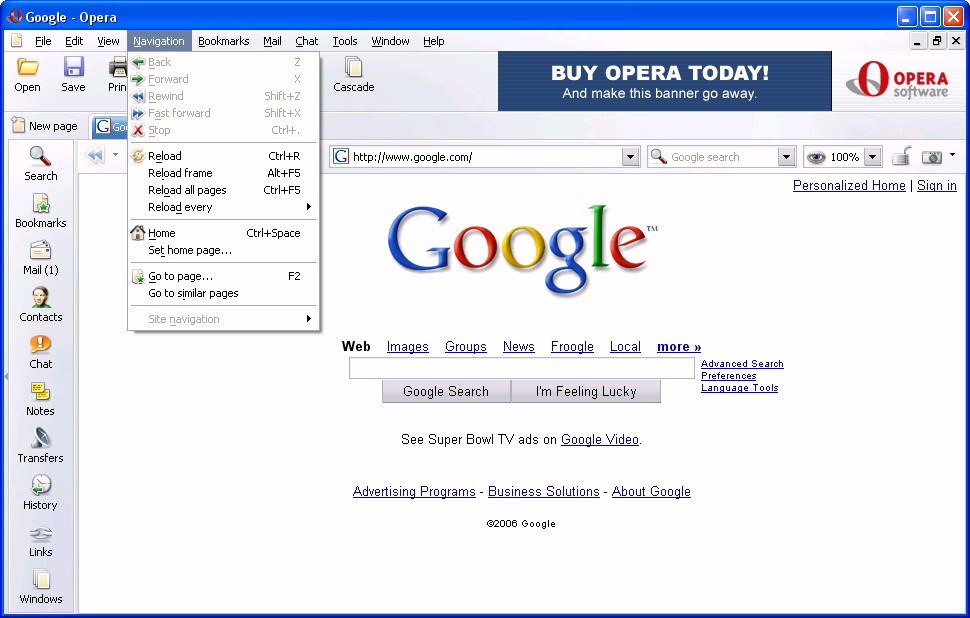The image size is (970, 618).
Task: Choose Reload all pages menu entry
Action: [223, 190]
